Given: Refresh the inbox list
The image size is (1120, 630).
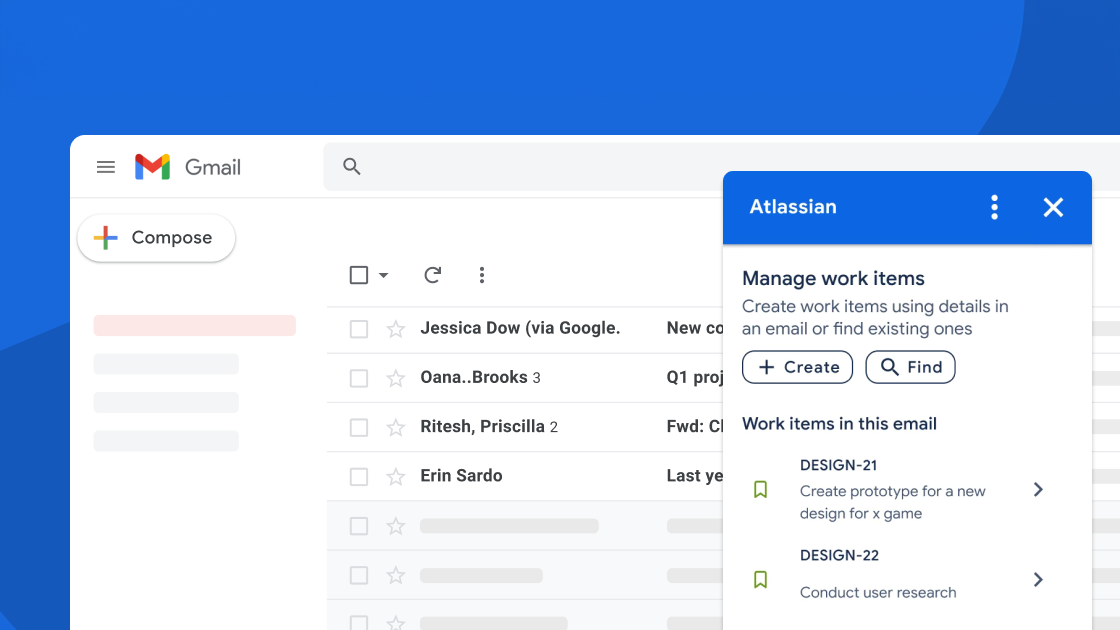Looking at the screenshot, I should coord(432,275).
